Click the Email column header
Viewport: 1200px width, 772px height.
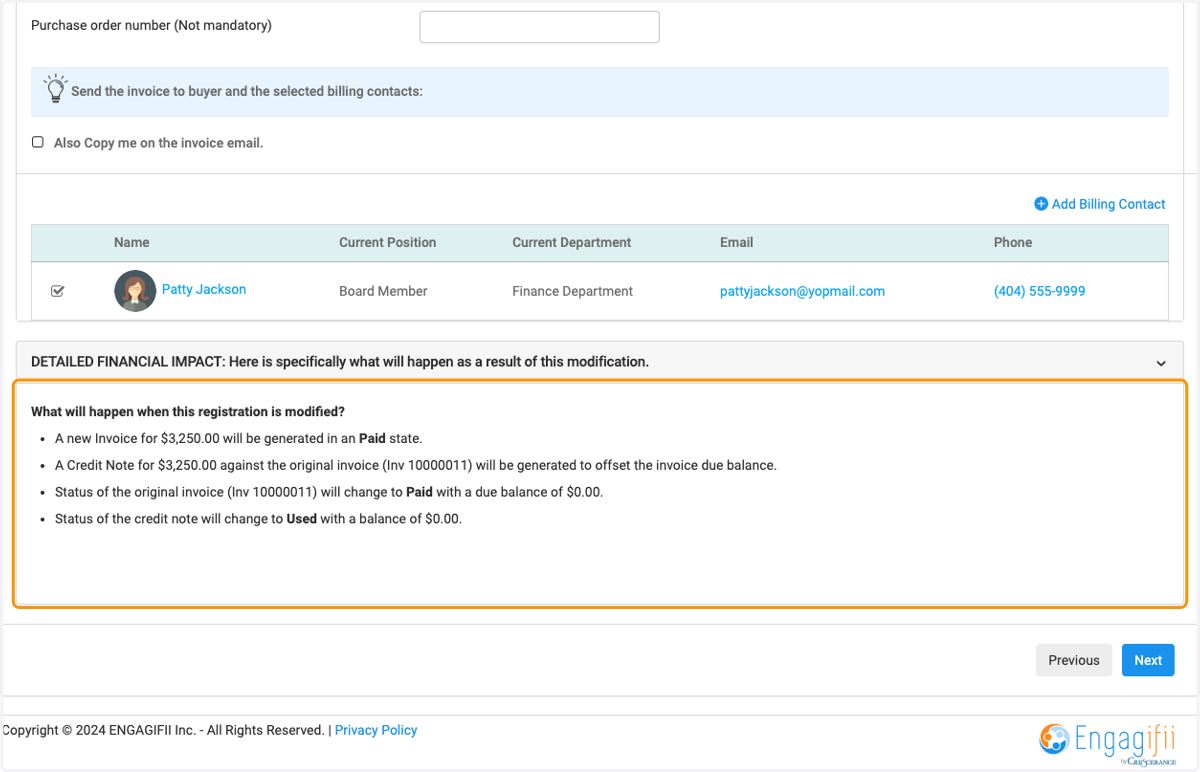coord(737,242)
